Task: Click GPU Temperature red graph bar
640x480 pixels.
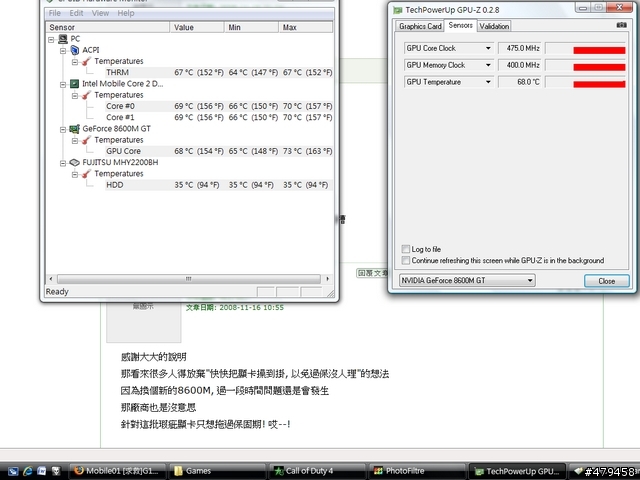Action: (599, 84)
